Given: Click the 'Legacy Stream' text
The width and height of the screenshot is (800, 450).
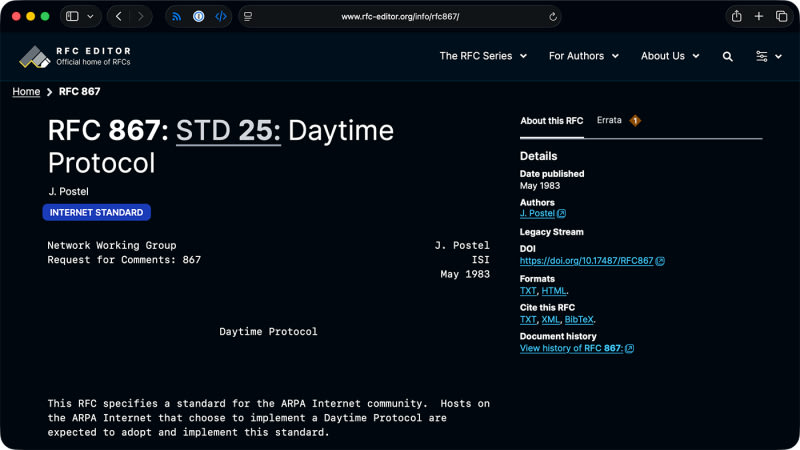Looking at the screenshot, I should 552,232.
